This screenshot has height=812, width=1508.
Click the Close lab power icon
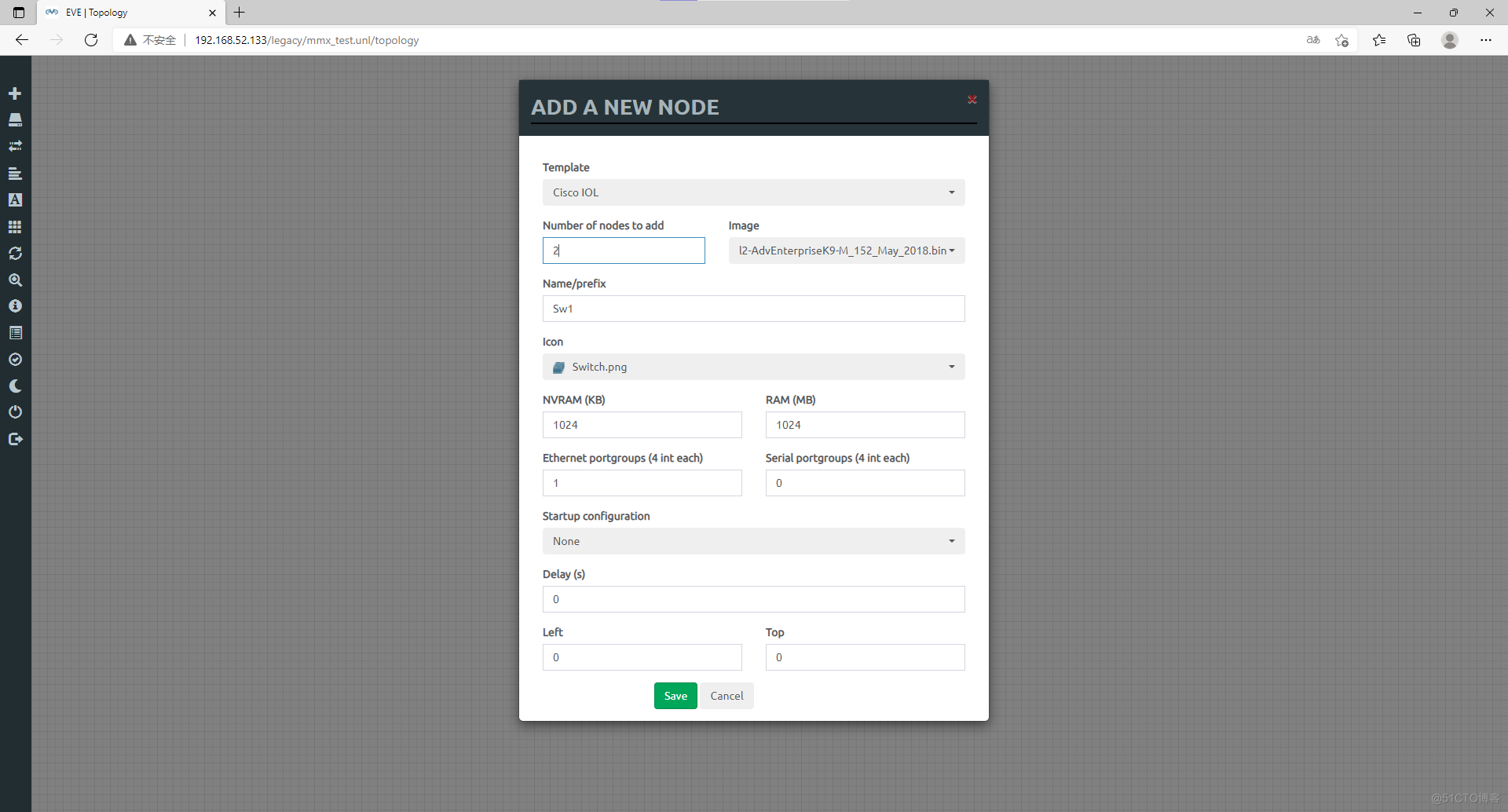[15, 412]
